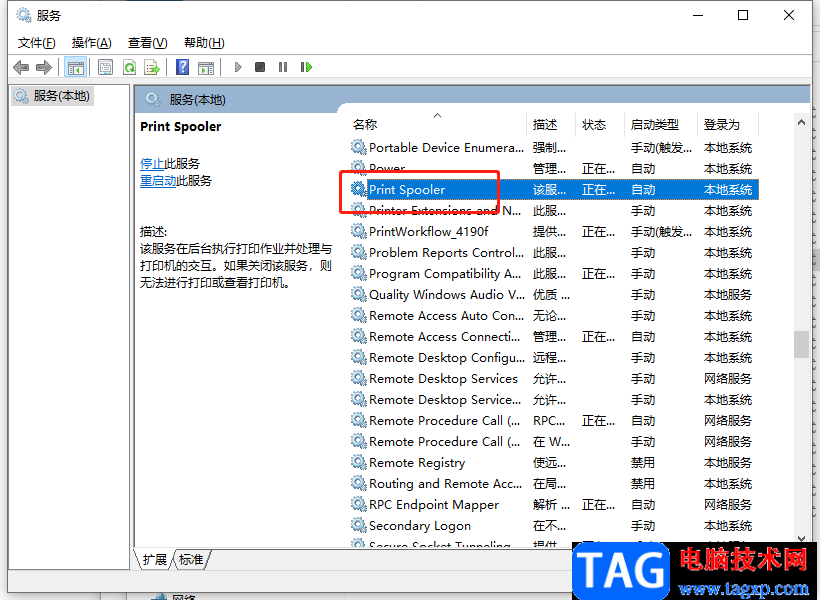This screenshot has width=820, height=600.
Task: Click the 手动(触发 startup type of PrintWorkflow_4190f
Action: coord(661,232)
